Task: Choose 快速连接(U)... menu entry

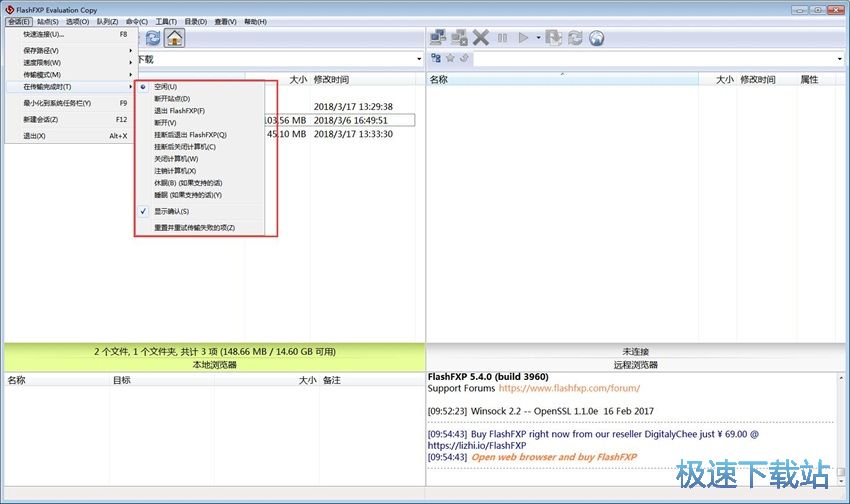Action: (70, 34)
